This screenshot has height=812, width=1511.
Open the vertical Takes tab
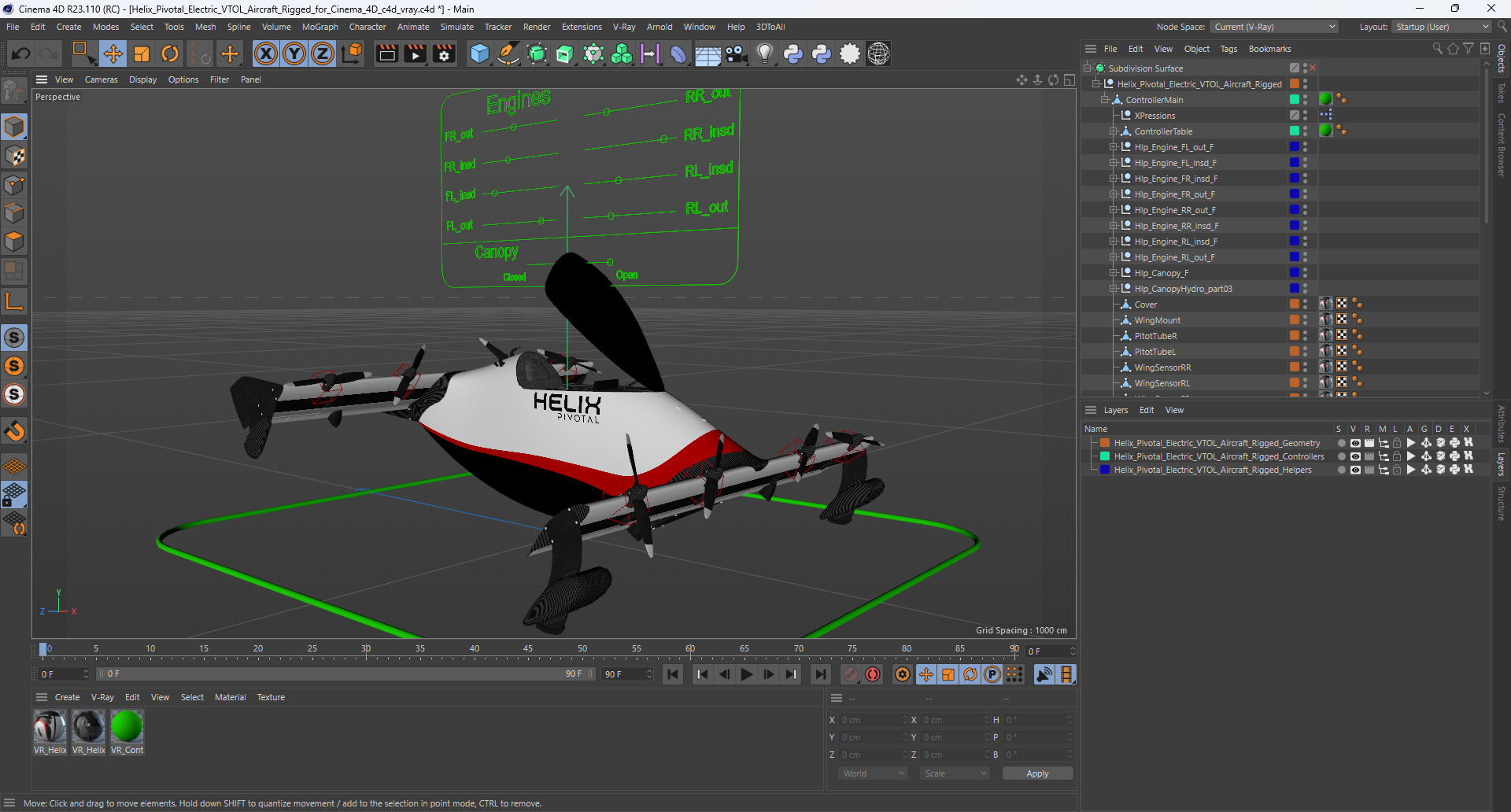point(1502,92)
